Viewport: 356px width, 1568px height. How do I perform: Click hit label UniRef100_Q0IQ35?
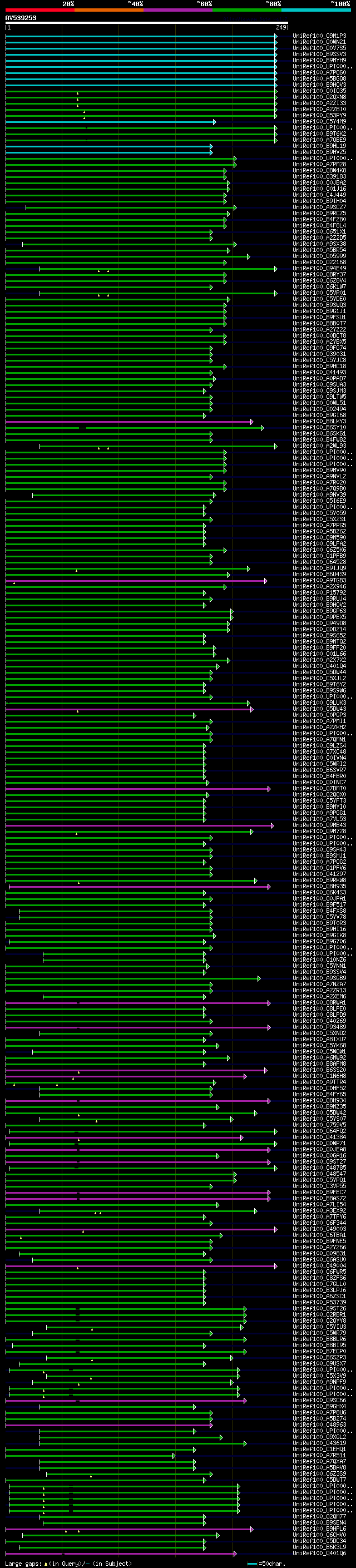(x=319, y=91)
